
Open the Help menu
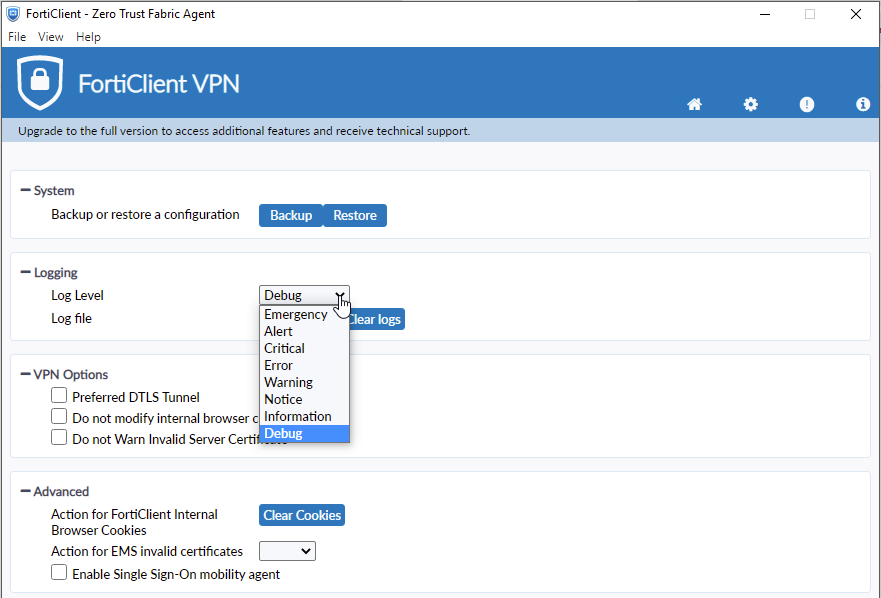[88, 37]
